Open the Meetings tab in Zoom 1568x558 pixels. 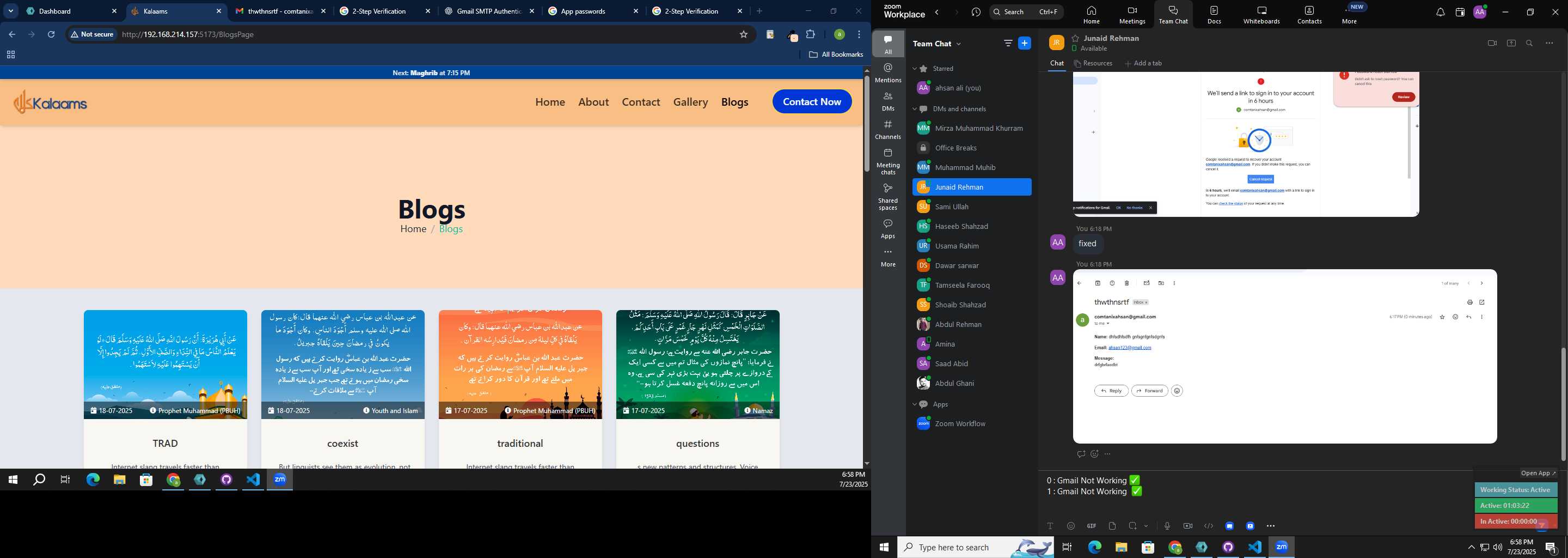pyautogui.click(x=1132, y=15)
